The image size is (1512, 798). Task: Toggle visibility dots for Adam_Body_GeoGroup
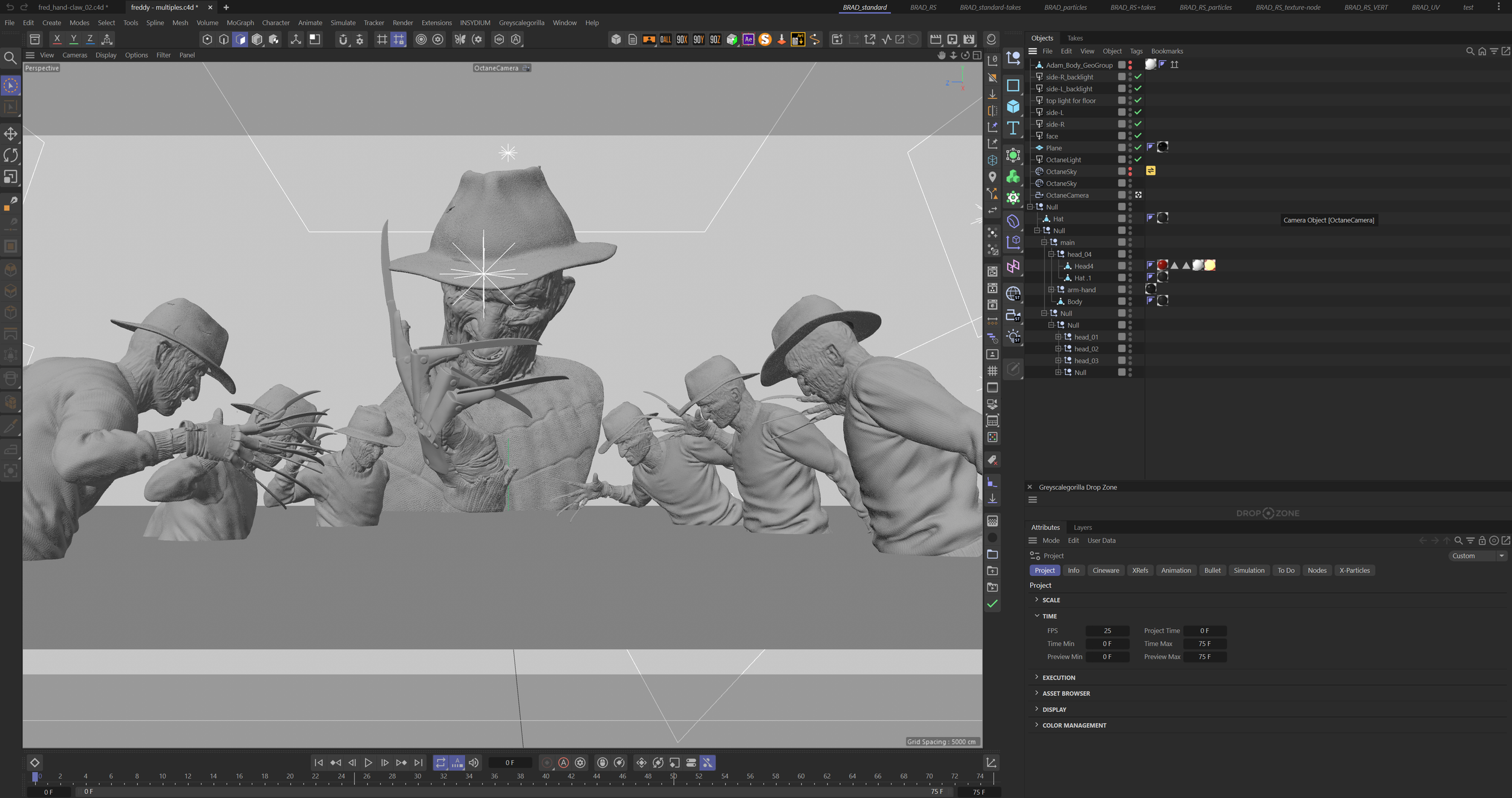(1130, 65)
